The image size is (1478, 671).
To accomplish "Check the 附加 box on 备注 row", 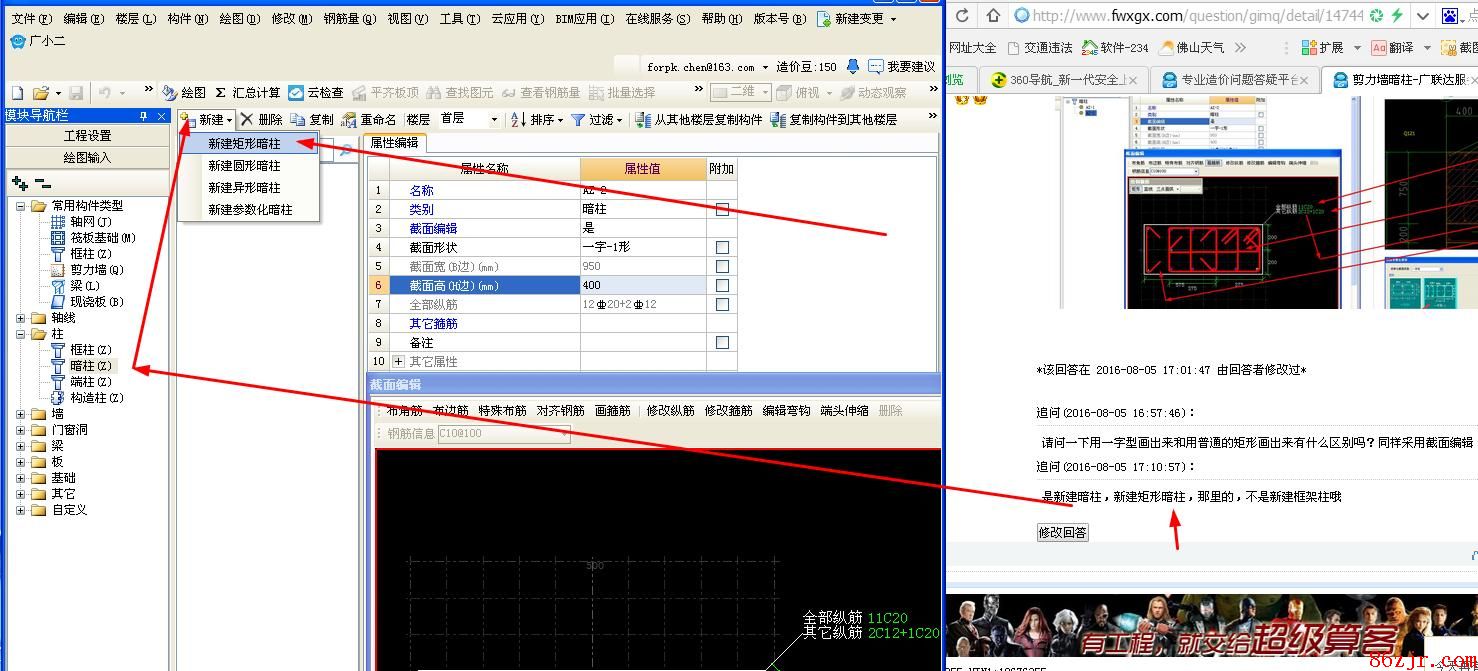I will tap(722, 342).
